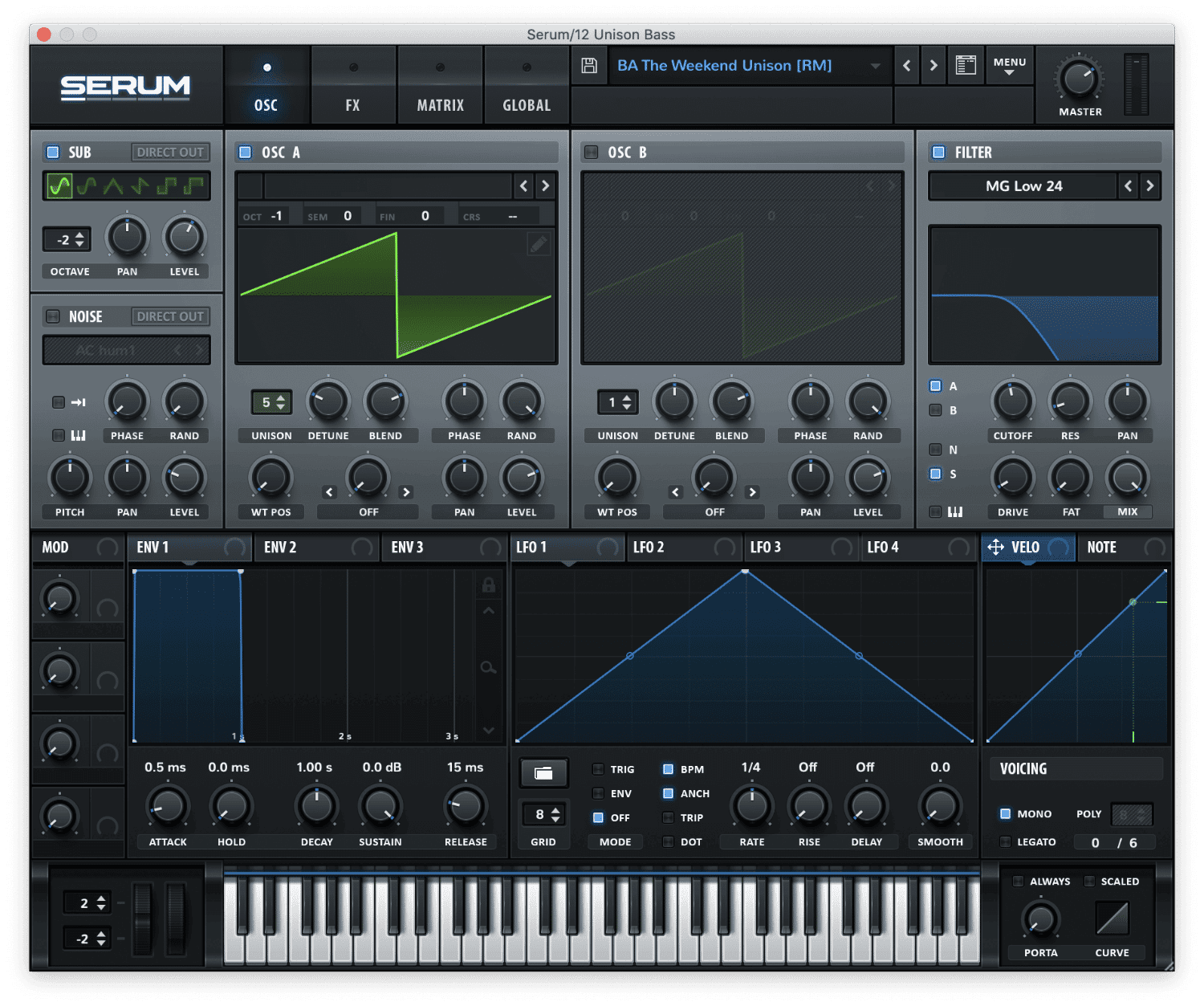Disable OSC A power switch
Viewport: 1204px width, 1006px height.
[246, 152]
